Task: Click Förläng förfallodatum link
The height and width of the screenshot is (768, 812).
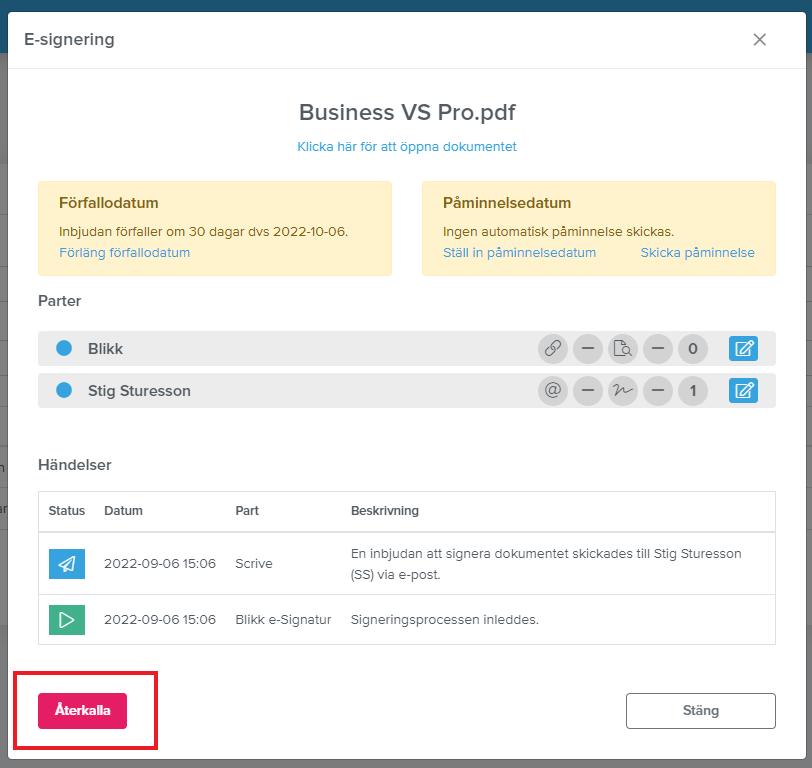Action: pyautogui.click(x=124, y=253)
